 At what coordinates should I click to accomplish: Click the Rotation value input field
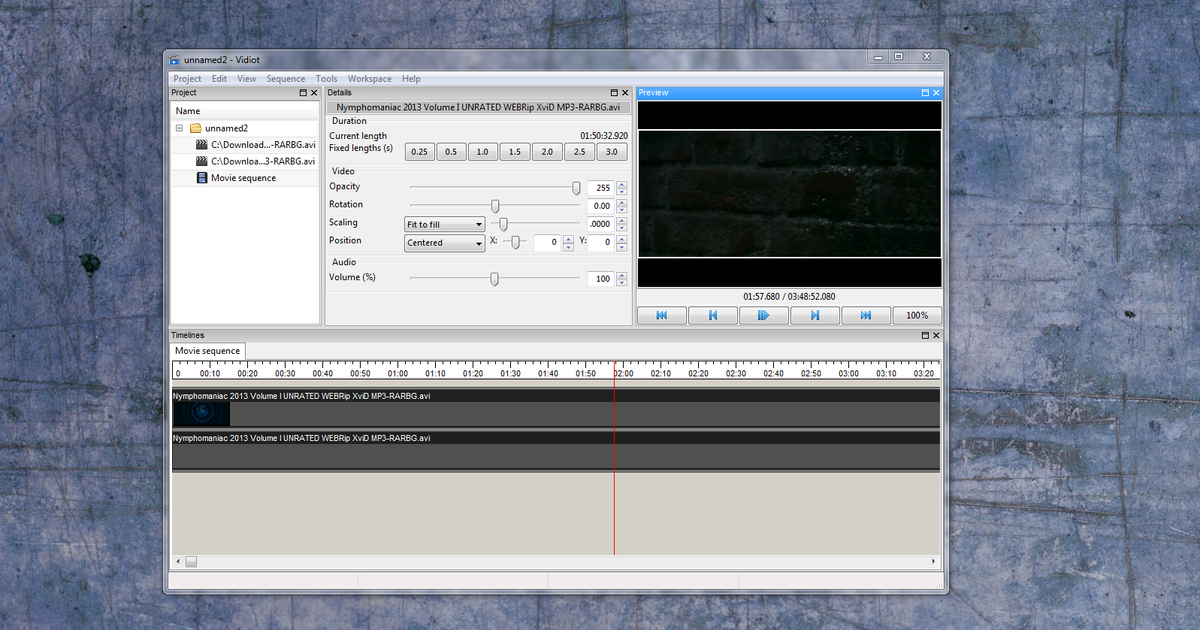pyautogui.click(x=600, y=206)
